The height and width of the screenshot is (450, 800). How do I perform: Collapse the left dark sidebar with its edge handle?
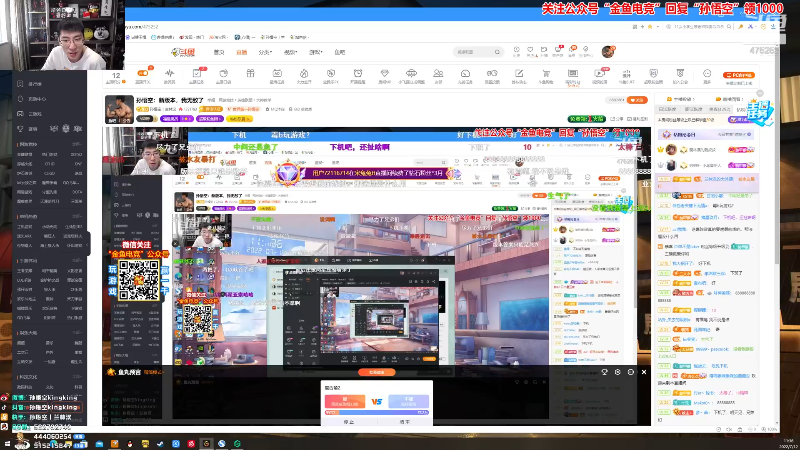88,244
